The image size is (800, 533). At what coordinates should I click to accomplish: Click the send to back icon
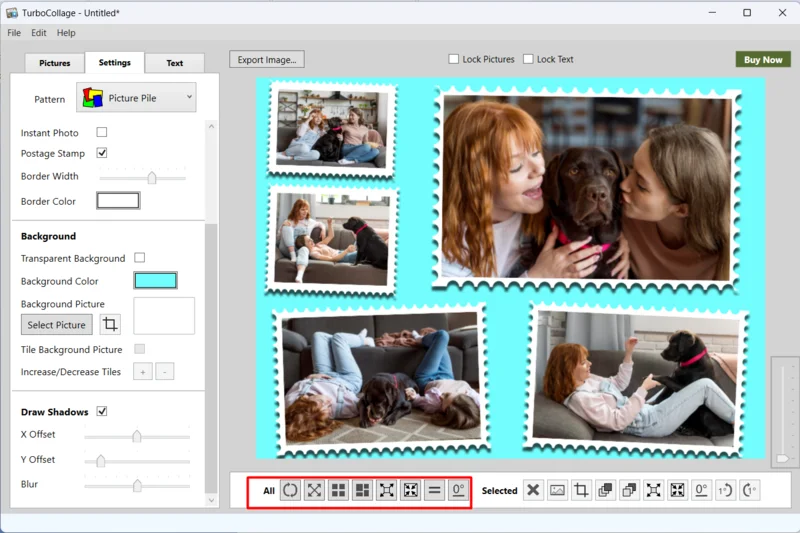coord(629,490)
